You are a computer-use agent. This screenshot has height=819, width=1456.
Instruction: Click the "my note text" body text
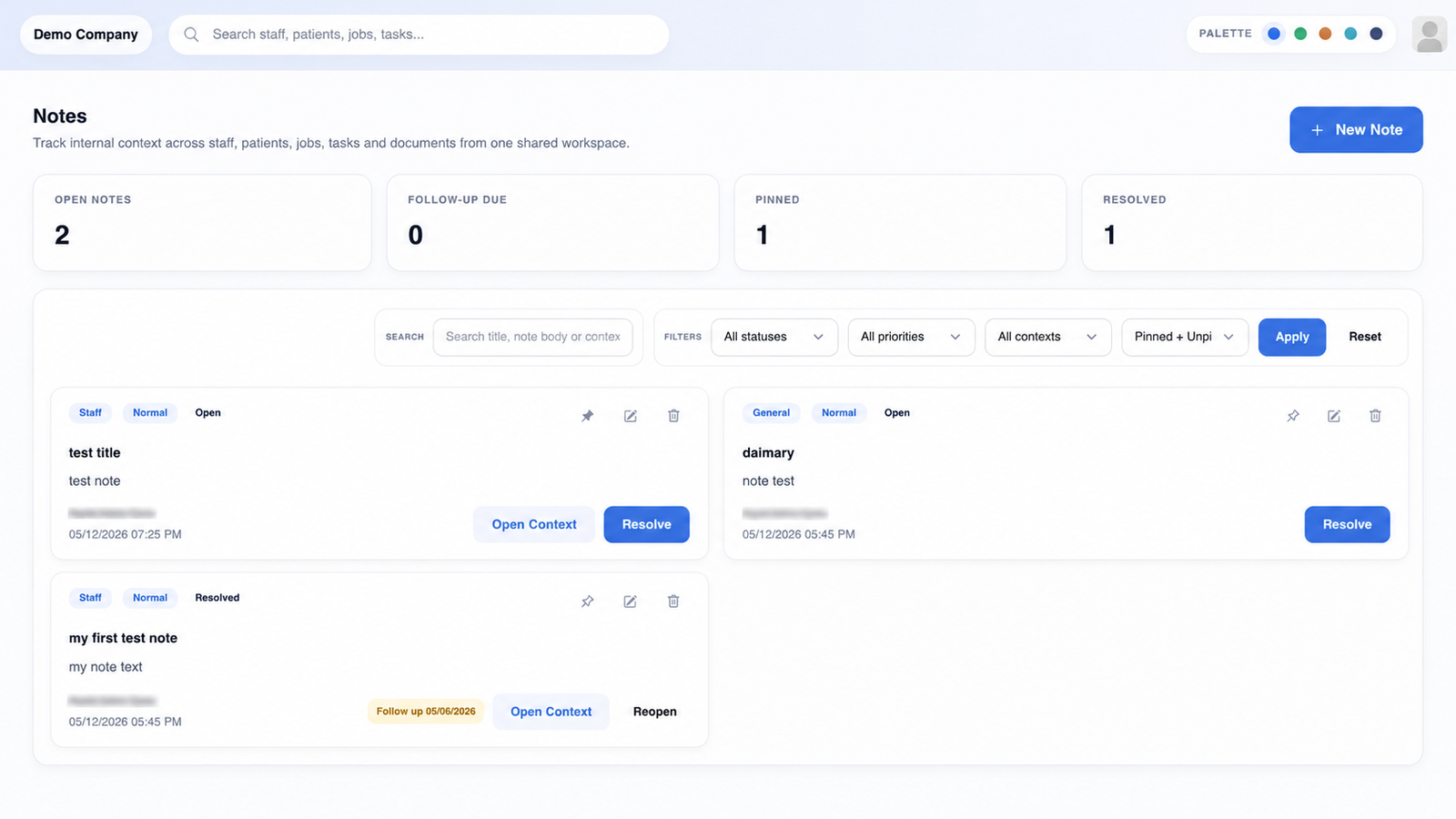106,667
